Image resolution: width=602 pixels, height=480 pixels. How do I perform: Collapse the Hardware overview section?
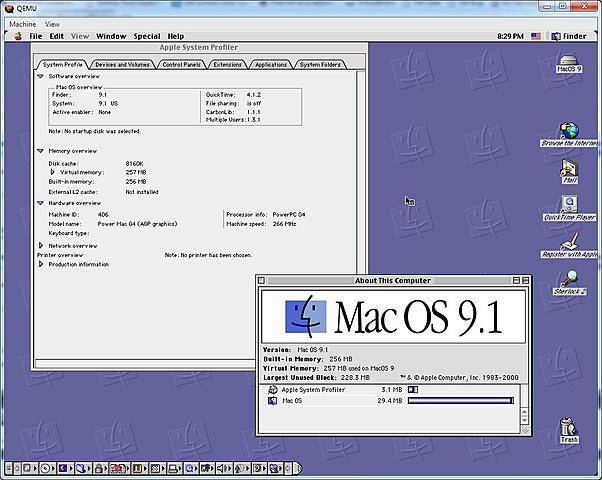click(40, 203)
